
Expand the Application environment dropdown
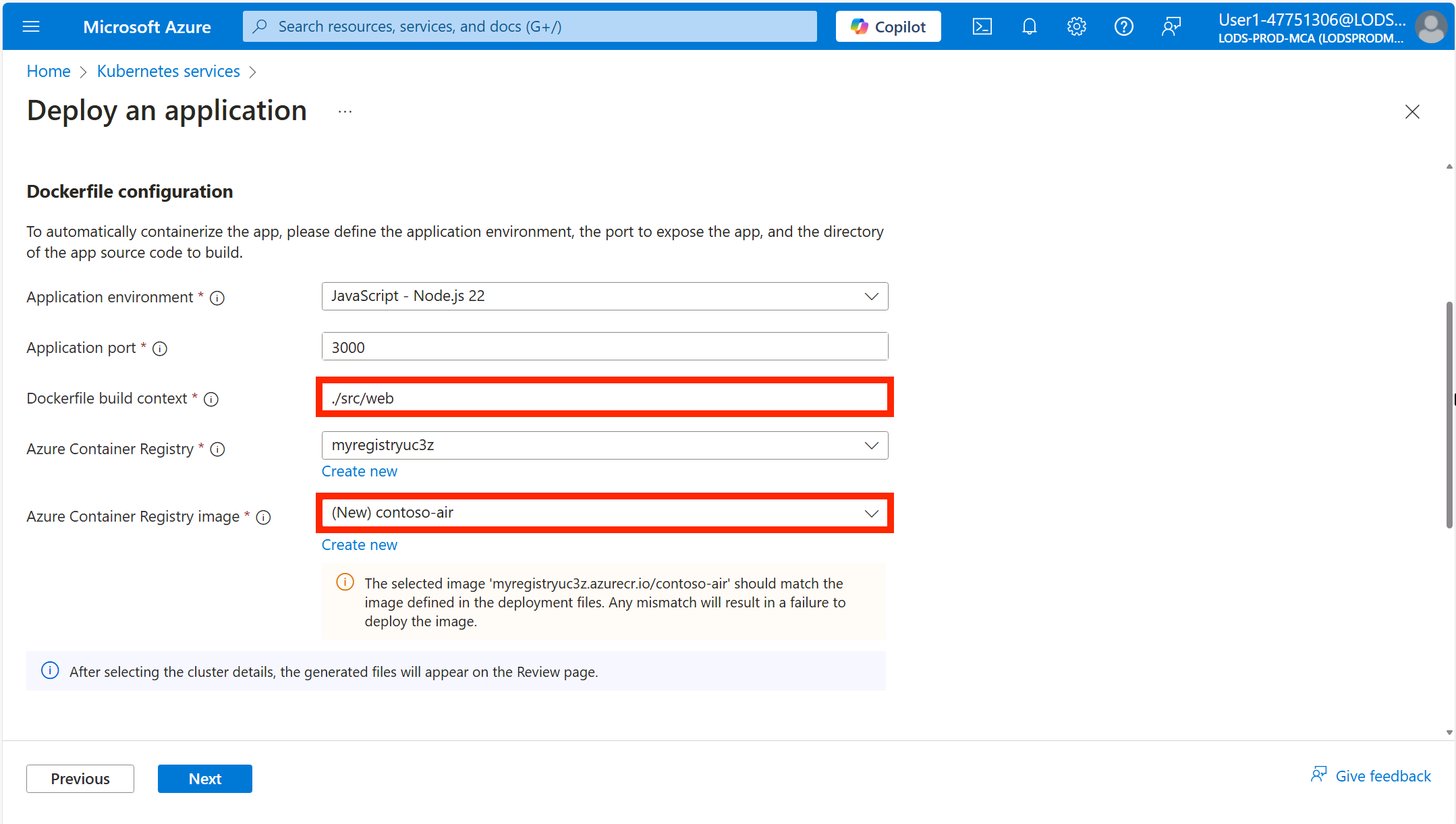point(605,296)
